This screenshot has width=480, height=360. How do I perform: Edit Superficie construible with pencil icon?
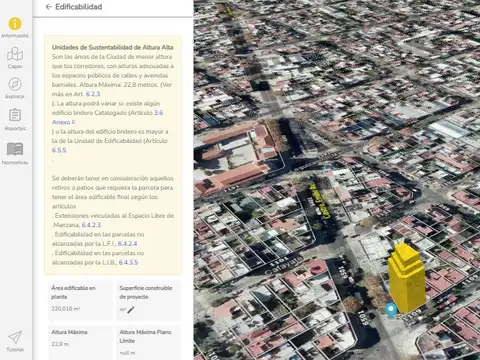click(131, 310)
